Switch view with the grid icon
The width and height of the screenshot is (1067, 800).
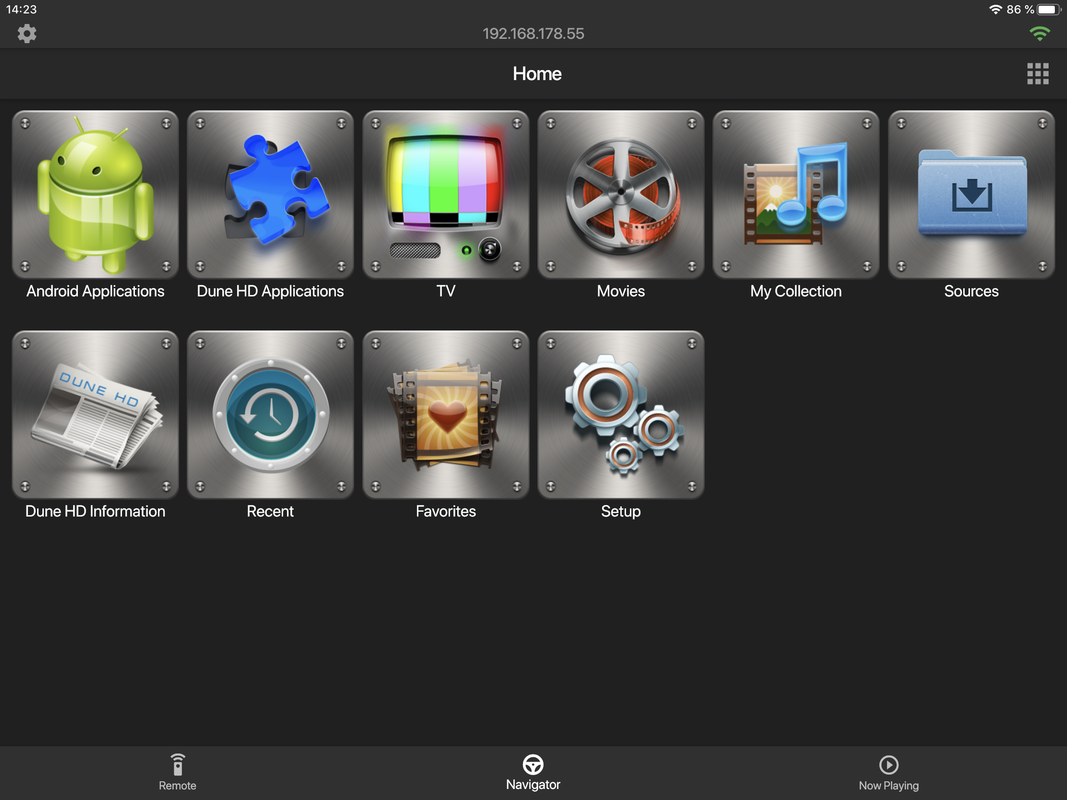point(1038,73)
